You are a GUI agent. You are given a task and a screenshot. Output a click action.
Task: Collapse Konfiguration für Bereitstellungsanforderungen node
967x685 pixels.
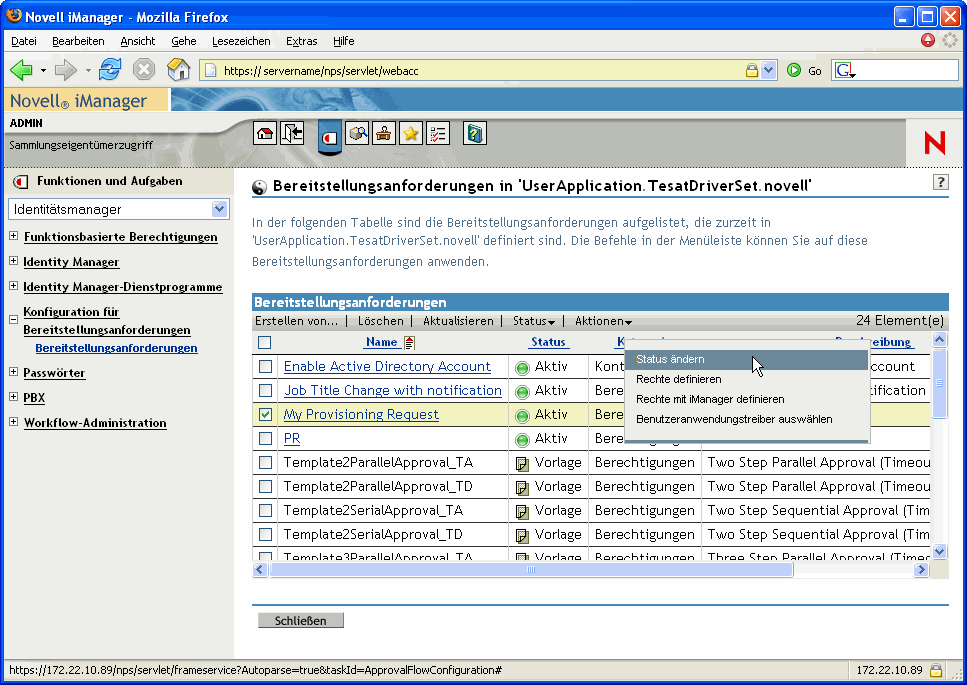(x=14, y=319)
